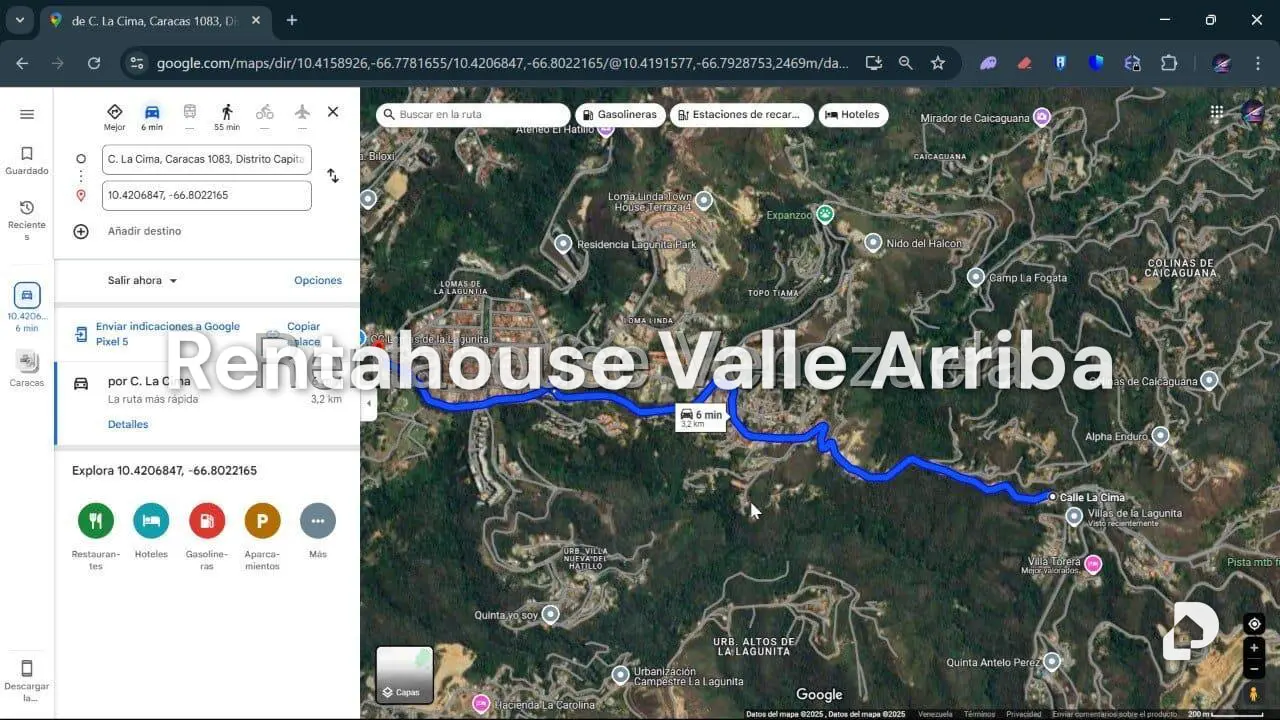Open the Guardado saved places
The height and width of the screenshot is (720, 1280).
[27, 160]
